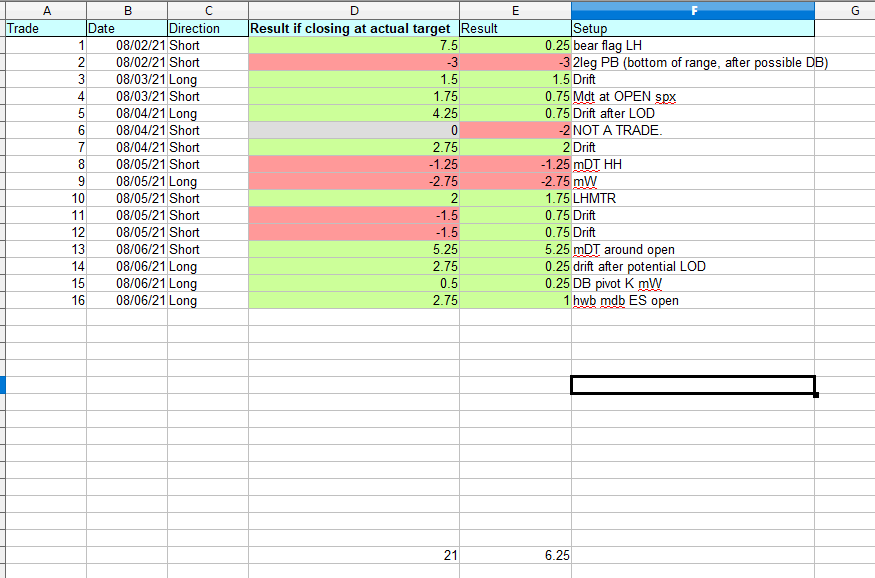This screenshot has height=578, width=875.
Task: Click 'Drift' setup cell in trade 7 row
Action: [693, 148]
